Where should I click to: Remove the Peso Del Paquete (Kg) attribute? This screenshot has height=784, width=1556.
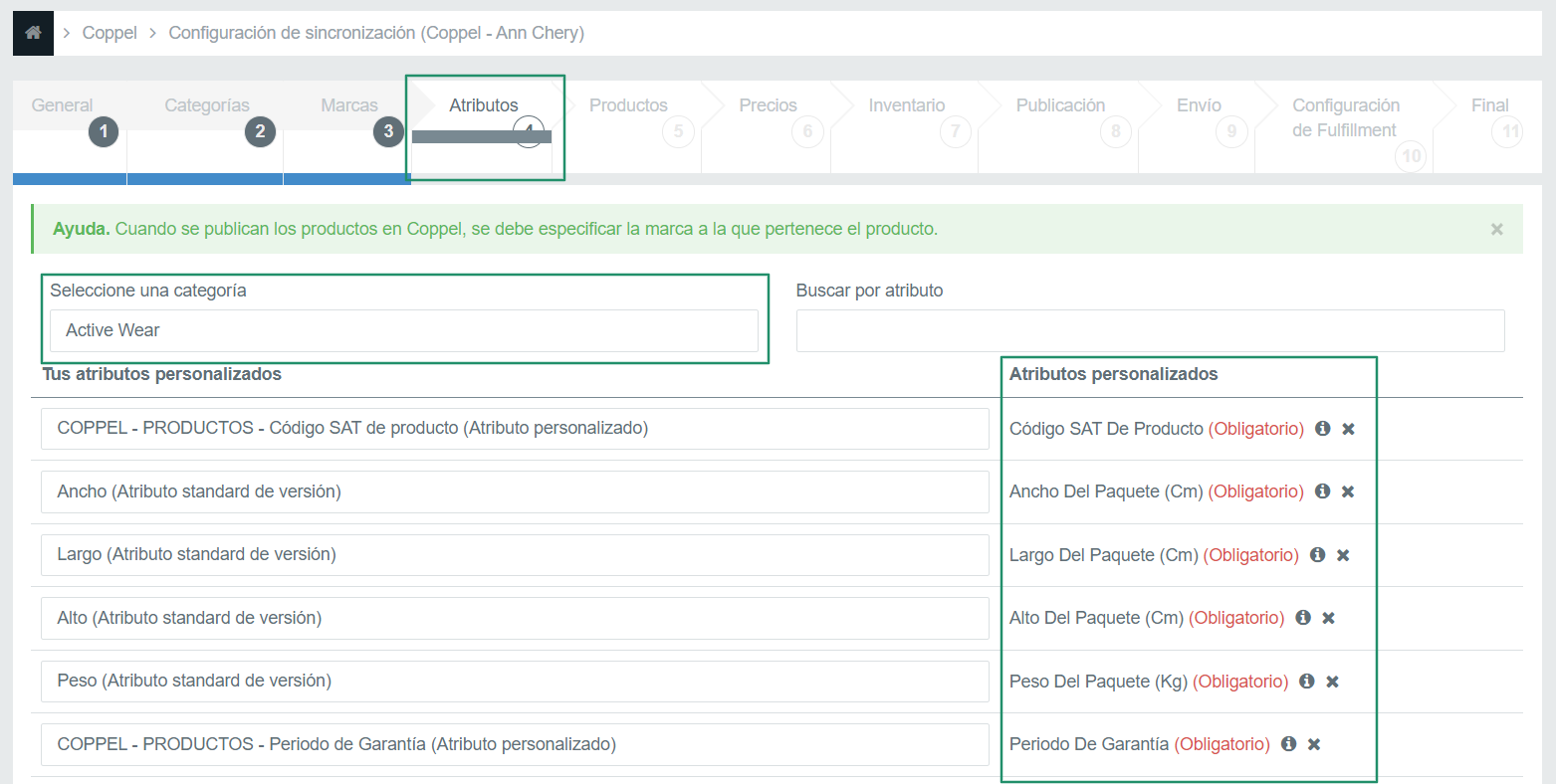coord(1333,682)
